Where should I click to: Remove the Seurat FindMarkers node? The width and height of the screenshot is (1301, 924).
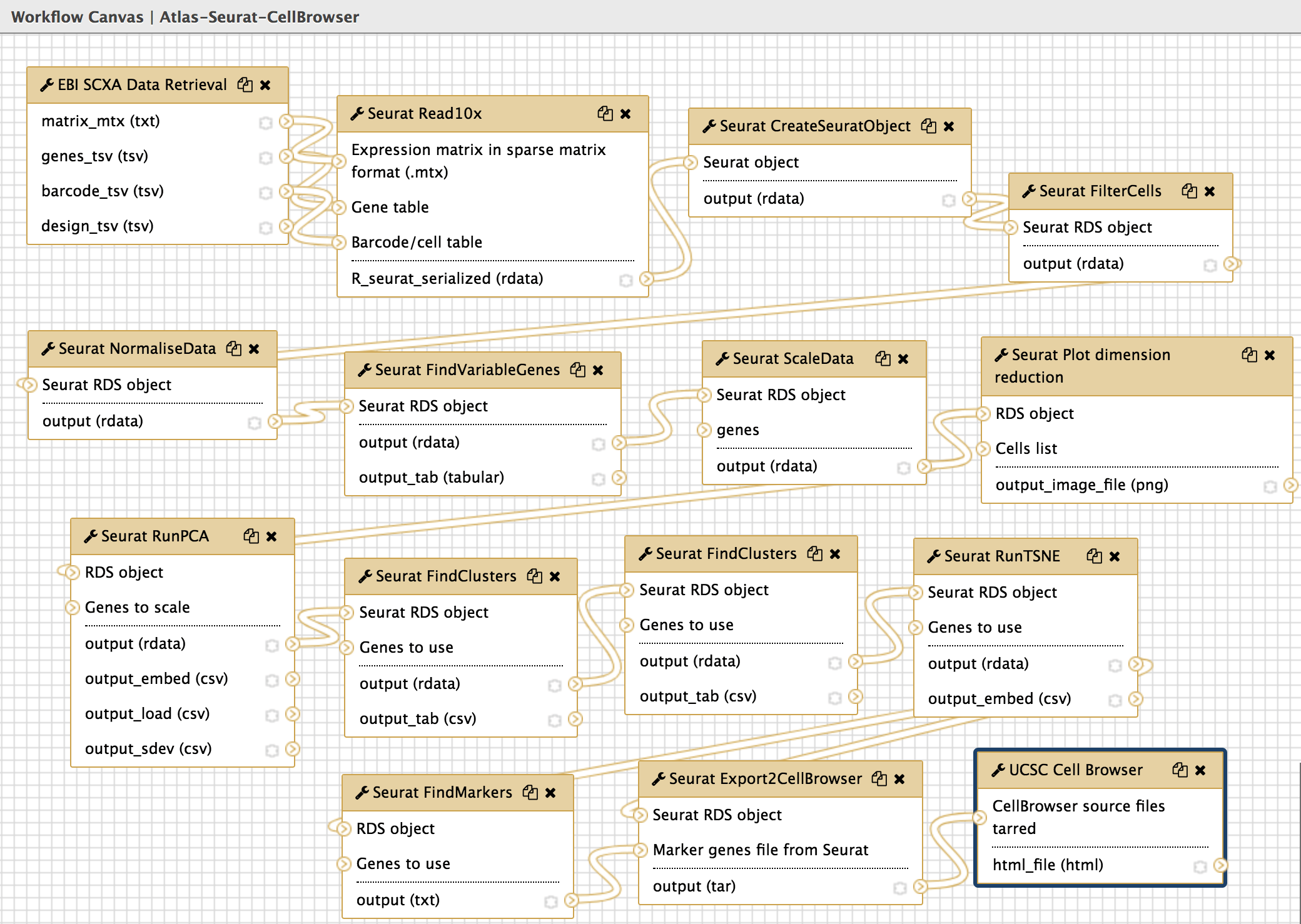point(550,793)
